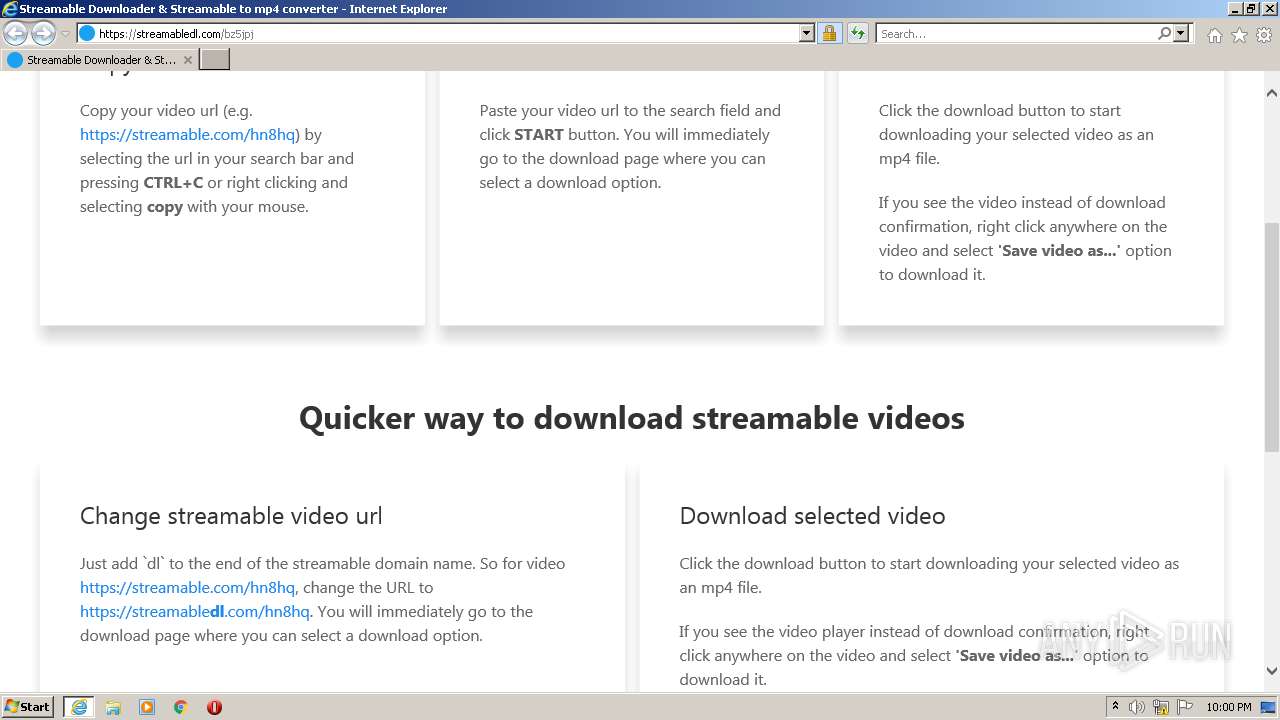Viewport: 1280px width, 720px height.
Task: Click the browser Back button
Action: click(15, 33)
